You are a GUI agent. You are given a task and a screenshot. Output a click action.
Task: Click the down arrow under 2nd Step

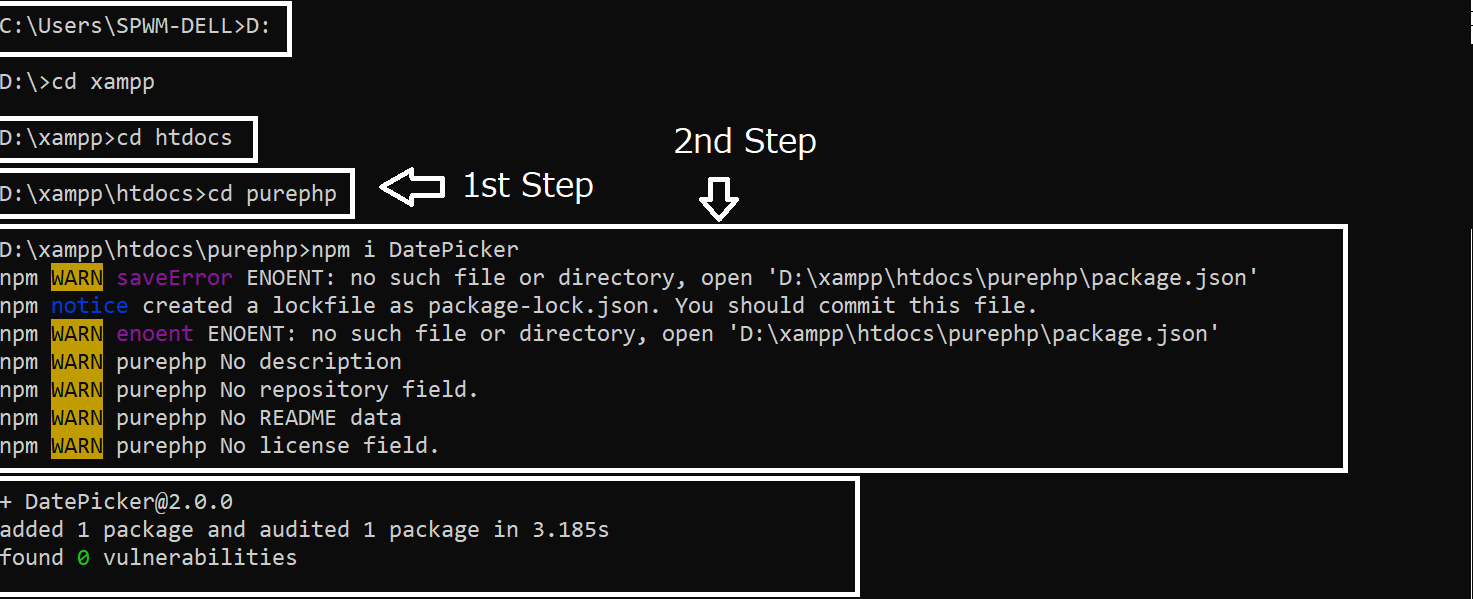click(718, 199)
